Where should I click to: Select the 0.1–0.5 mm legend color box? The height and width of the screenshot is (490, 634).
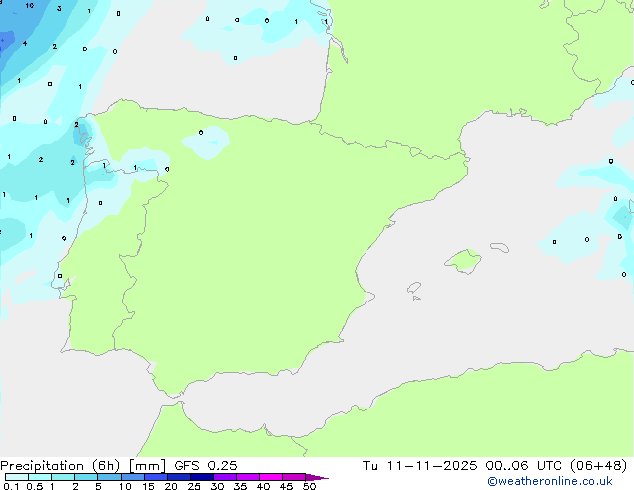pos(17,477)
